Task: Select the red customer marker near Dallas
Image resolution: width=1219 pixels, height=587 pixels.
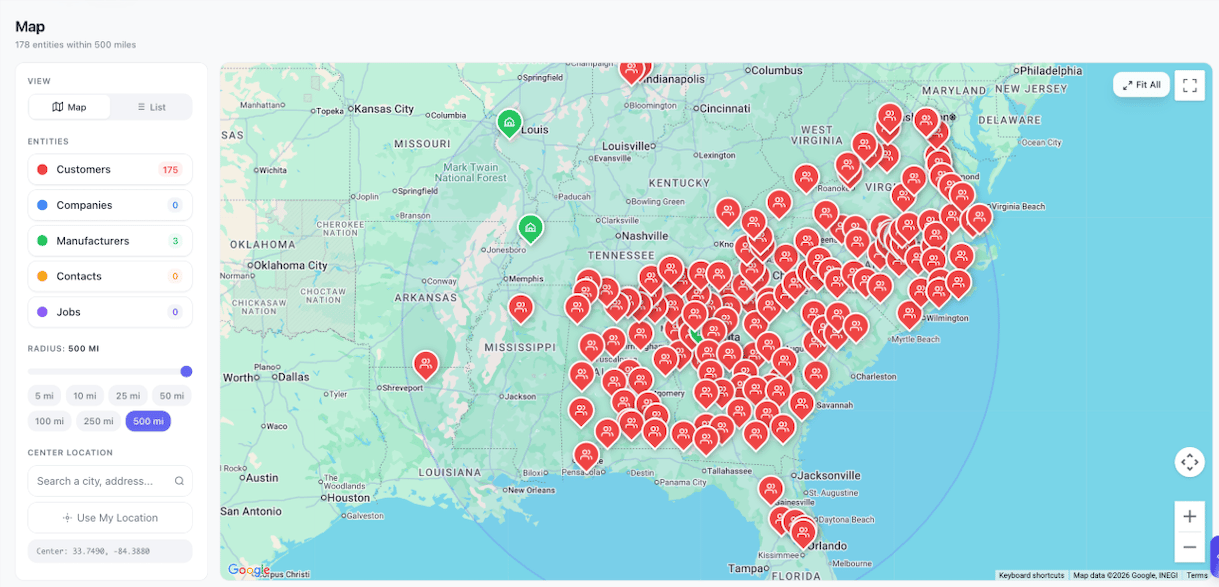Action: pos(426,365)
